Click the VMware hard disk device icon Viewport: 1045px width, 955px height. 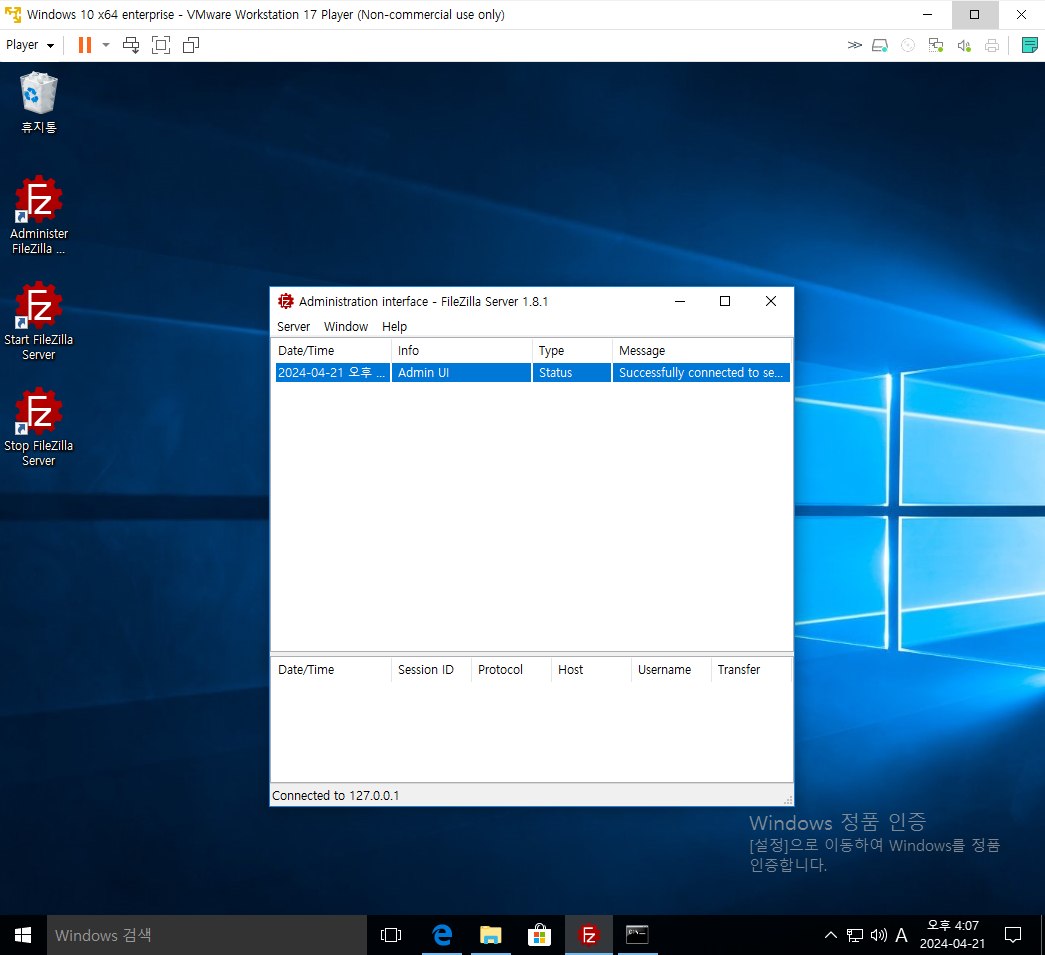(880, 45)
